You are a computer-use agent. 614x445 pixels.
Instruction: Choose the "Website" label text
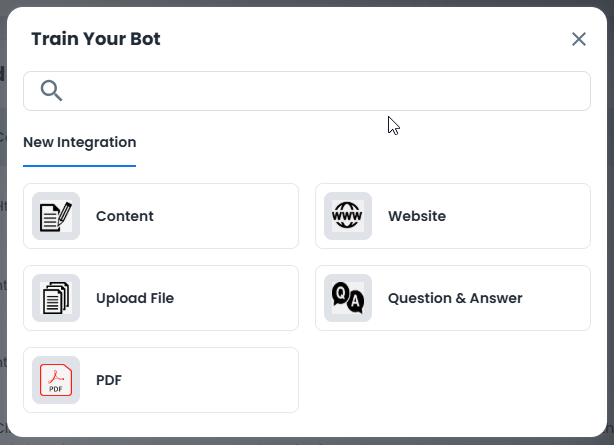(417, 216)
